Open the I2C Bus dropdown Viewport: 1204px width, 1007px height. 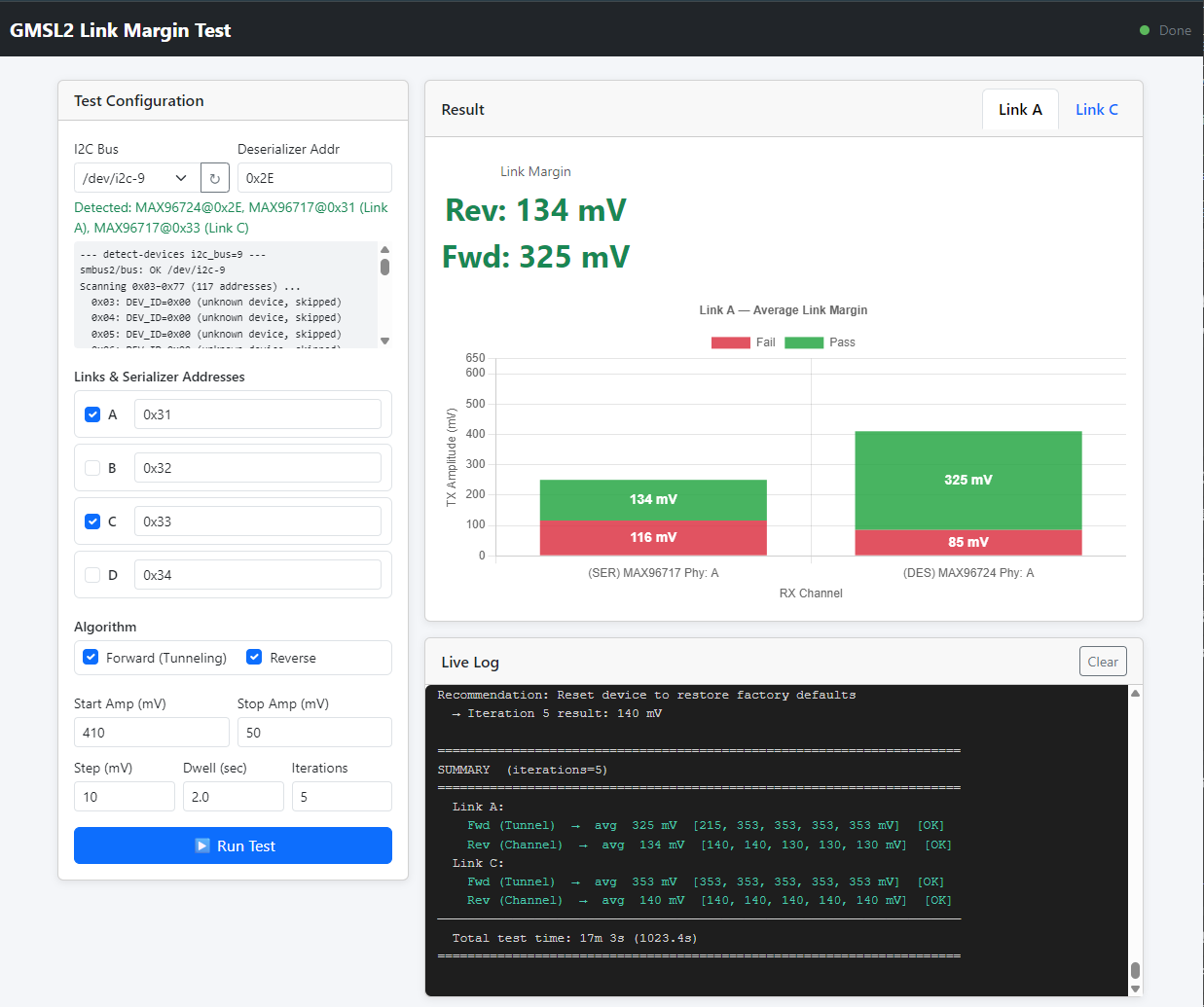click(x=136, y=178)
